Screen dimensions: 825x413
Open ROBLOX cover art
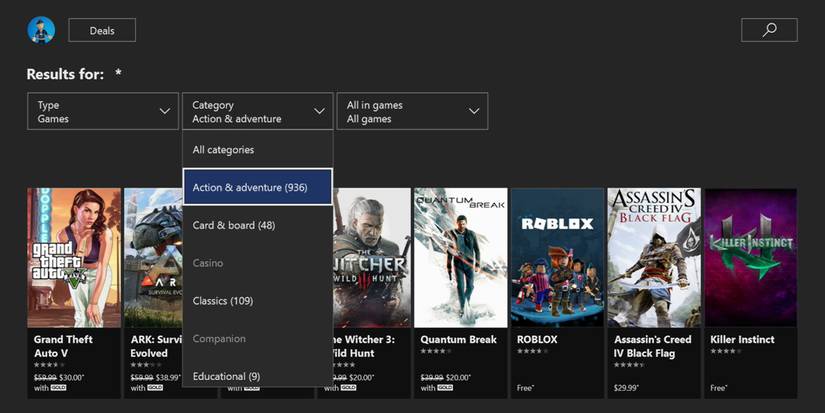pyautogui.click(x=558, y=258)
